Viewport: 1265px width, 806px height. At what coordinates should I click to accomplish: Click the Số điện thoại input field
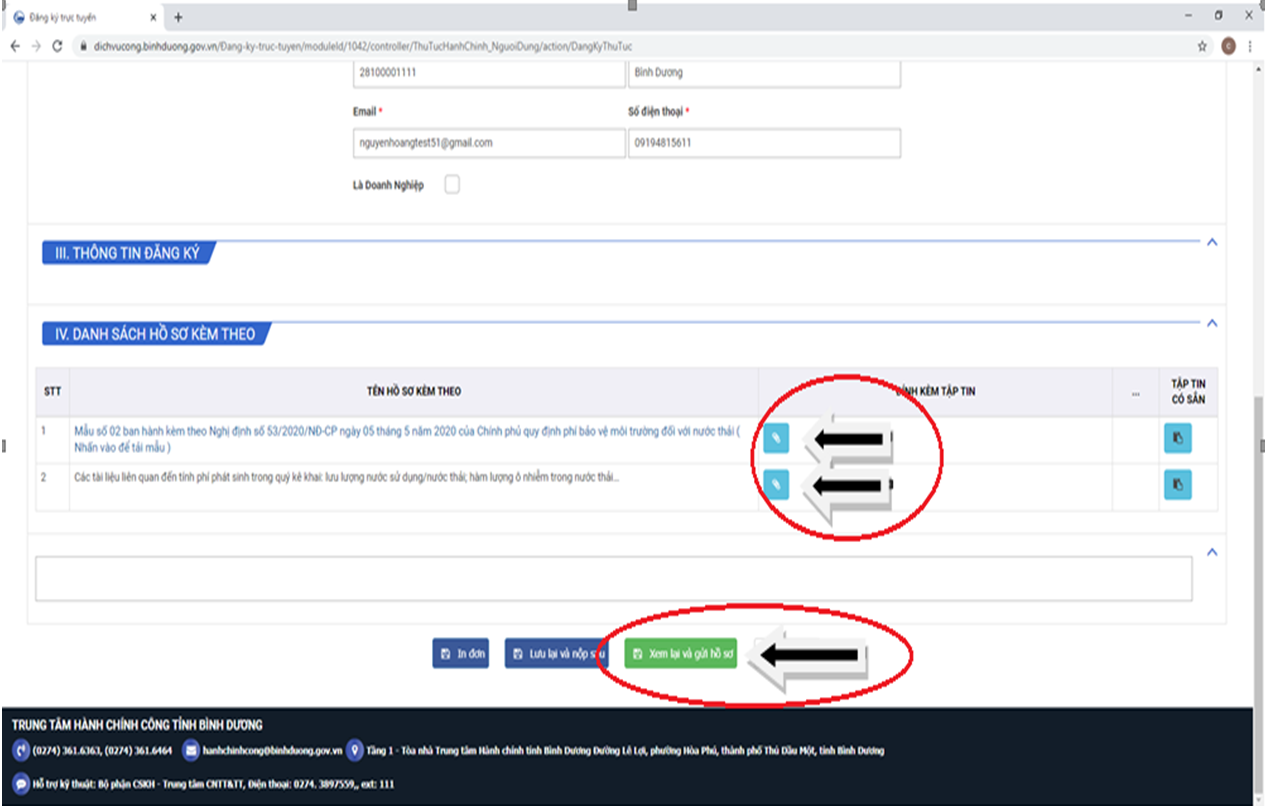coord(764,143)
